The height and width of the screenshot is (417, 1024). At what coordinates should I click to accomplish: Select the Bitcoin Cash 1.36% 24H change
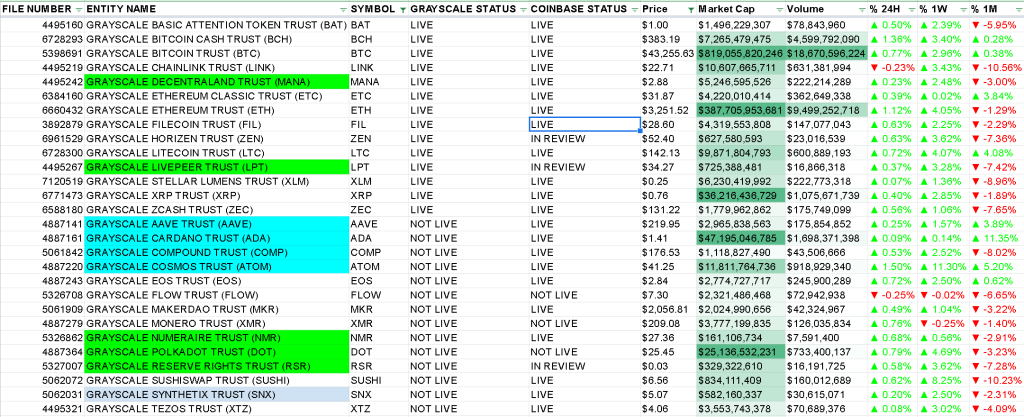[892, 39]
